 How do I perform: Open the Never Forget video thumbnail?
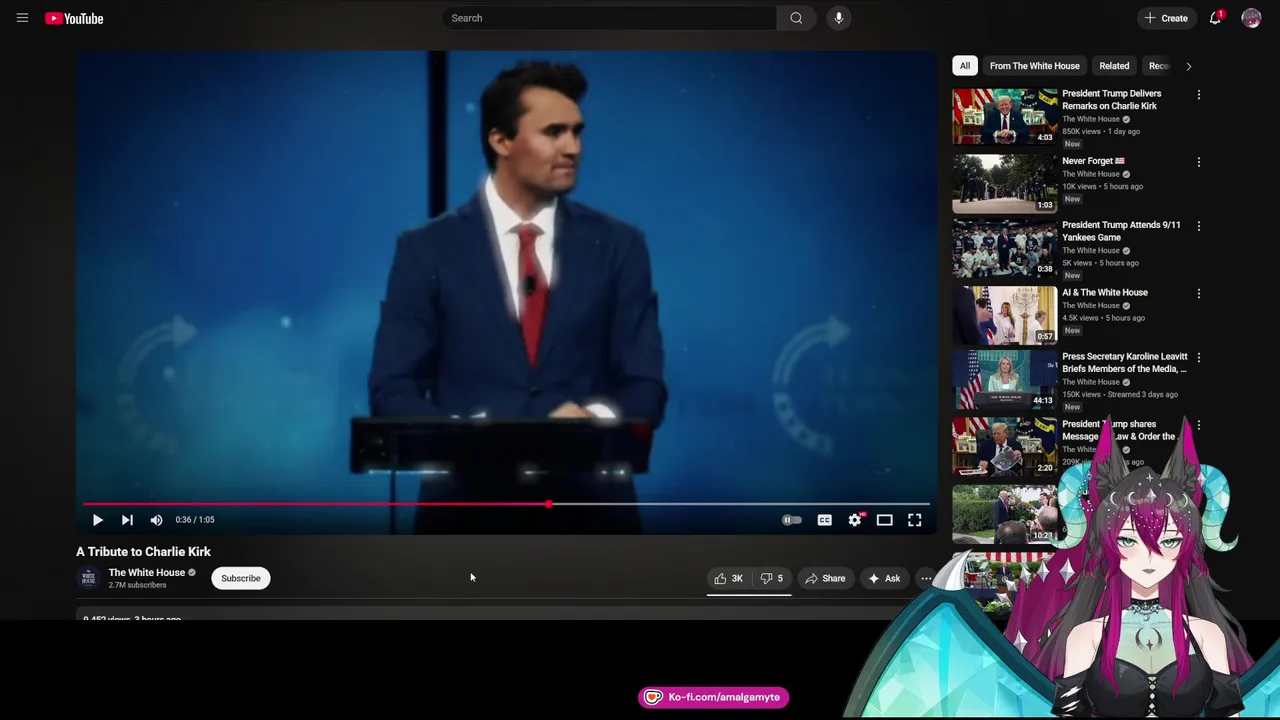pos(1005,183)
